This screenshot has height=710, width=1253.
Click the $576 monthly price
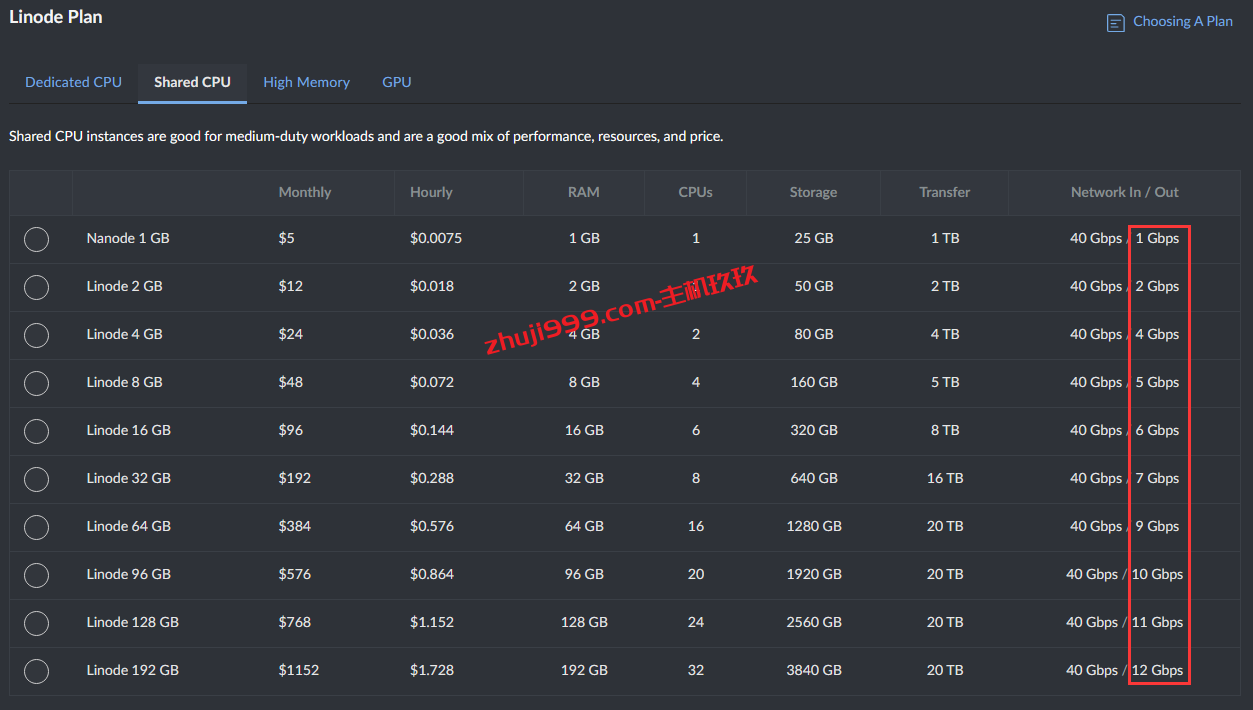coord(295,574)
